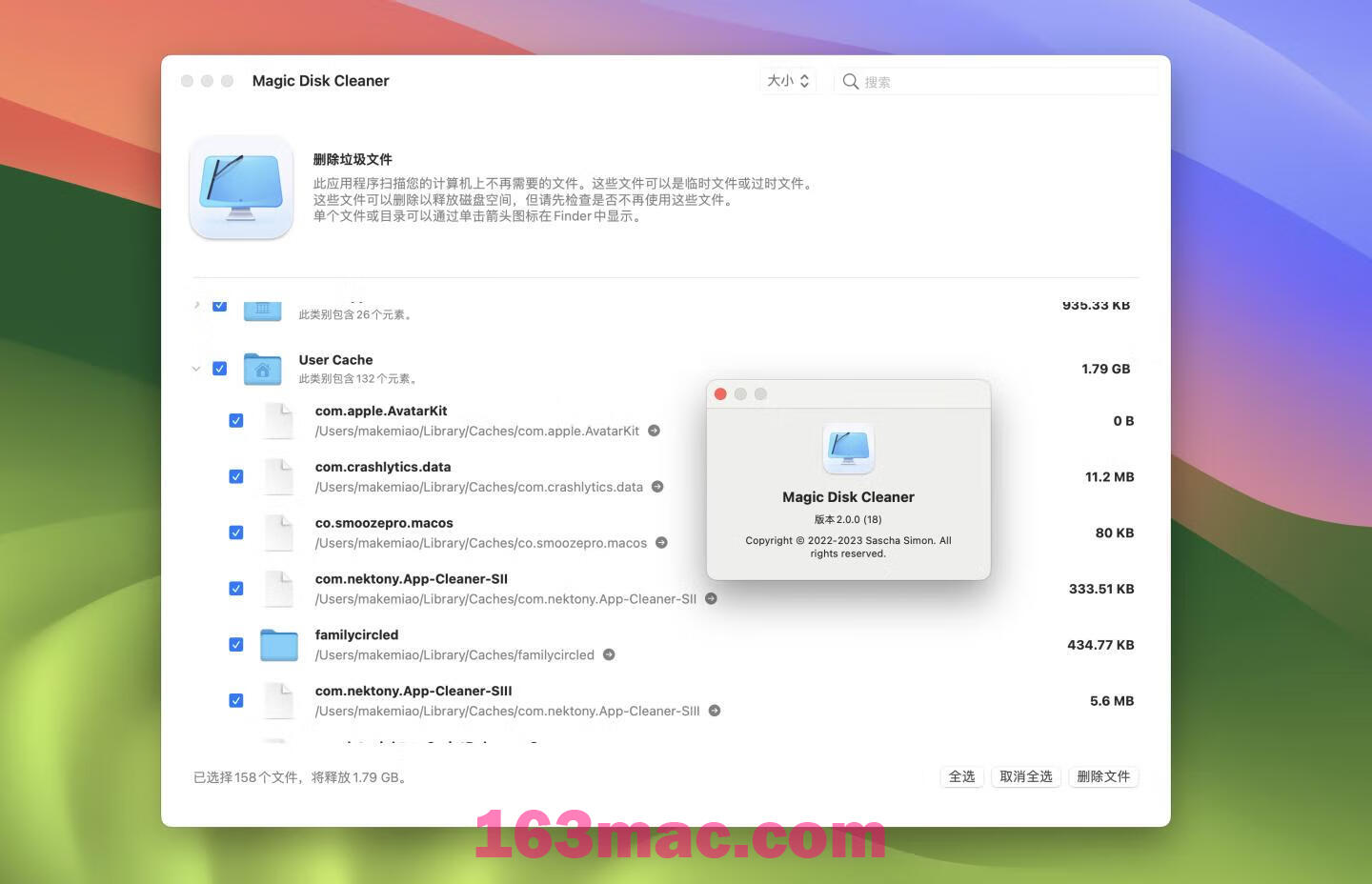This screenshot has width=1372, height=884.
Task: Uncheck com.nektony.App-Cleaner-SIII checkbox
Action: coord(236,701)
